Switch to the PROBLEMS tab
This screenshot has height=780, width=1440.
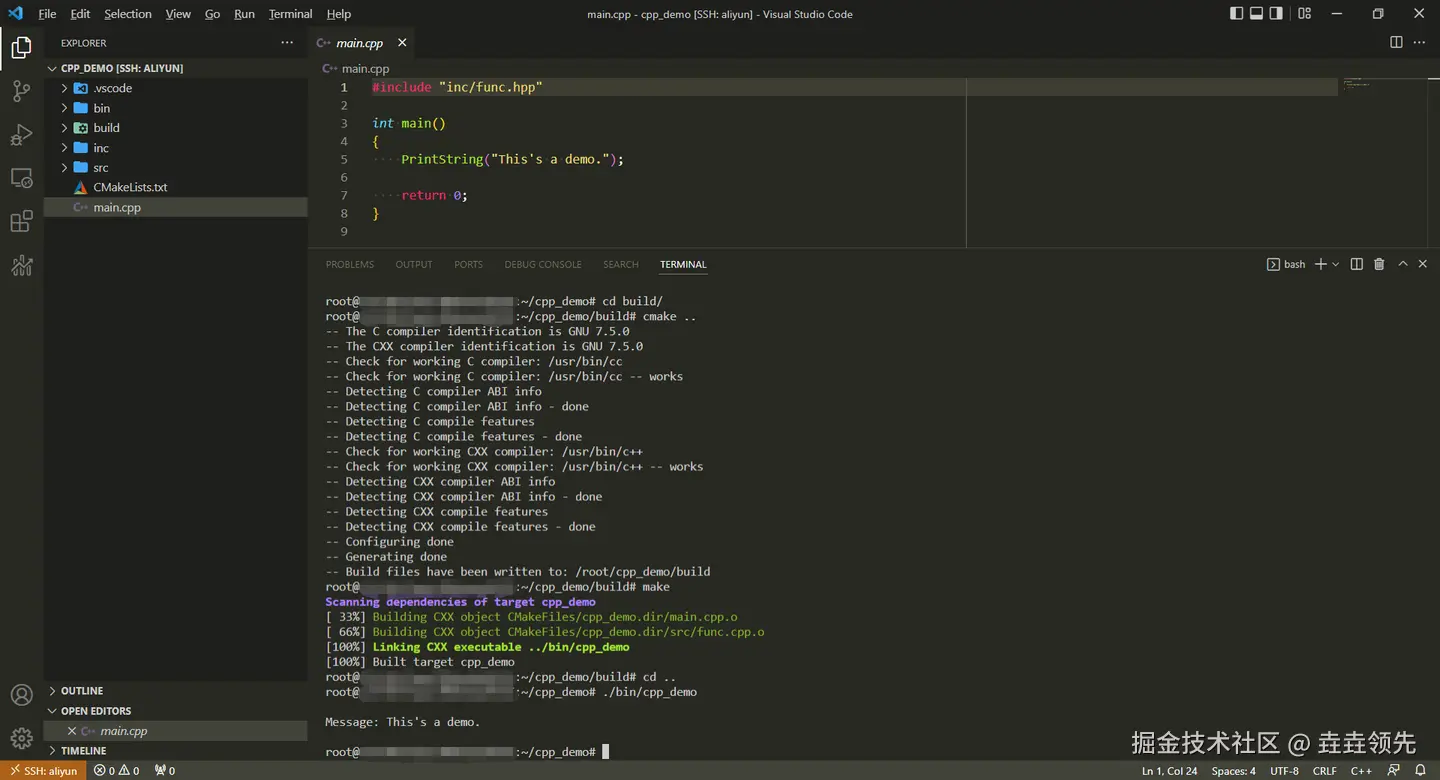pos(349,265)
